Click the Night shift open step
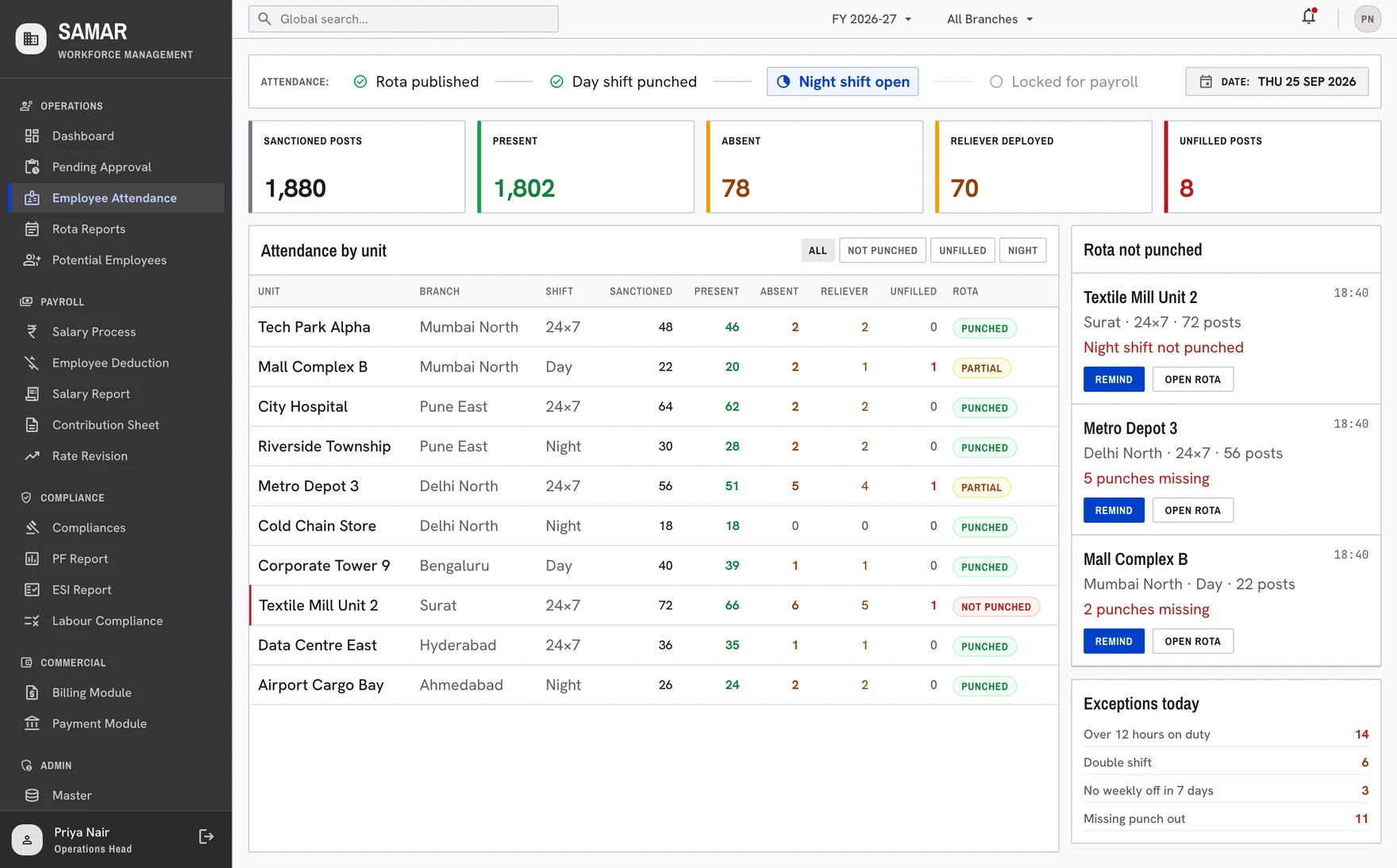Image resolution: width=1397 pixels, height=868 pixels. pos(842,82)
